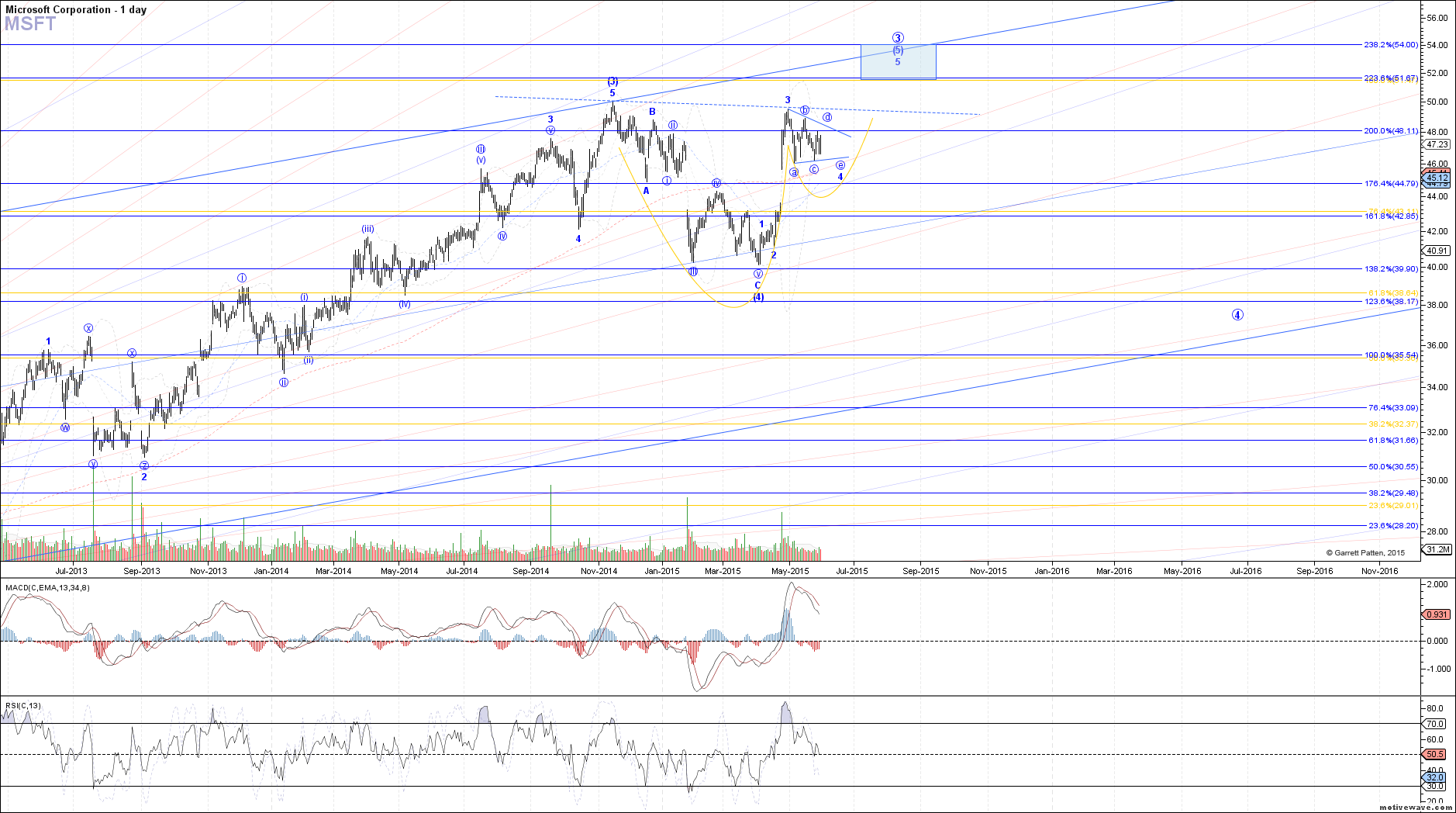Screen dimensions: 1456x813
Task: Select the 200.0%(48.11) Fibonacci level label
Action: (x=1391, y=131)
